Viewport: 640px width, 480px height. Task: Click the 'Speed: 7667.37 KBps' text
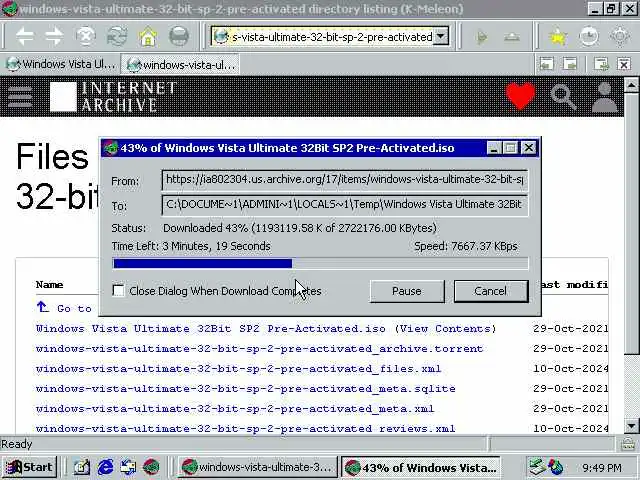[466, 246]
